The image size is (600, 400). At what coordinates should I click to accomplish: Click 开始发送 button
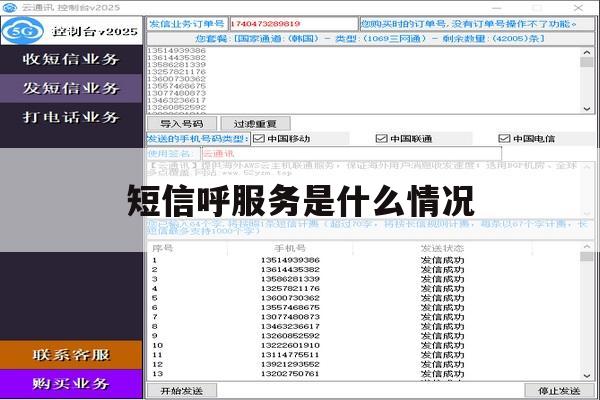tap(182, 391)
